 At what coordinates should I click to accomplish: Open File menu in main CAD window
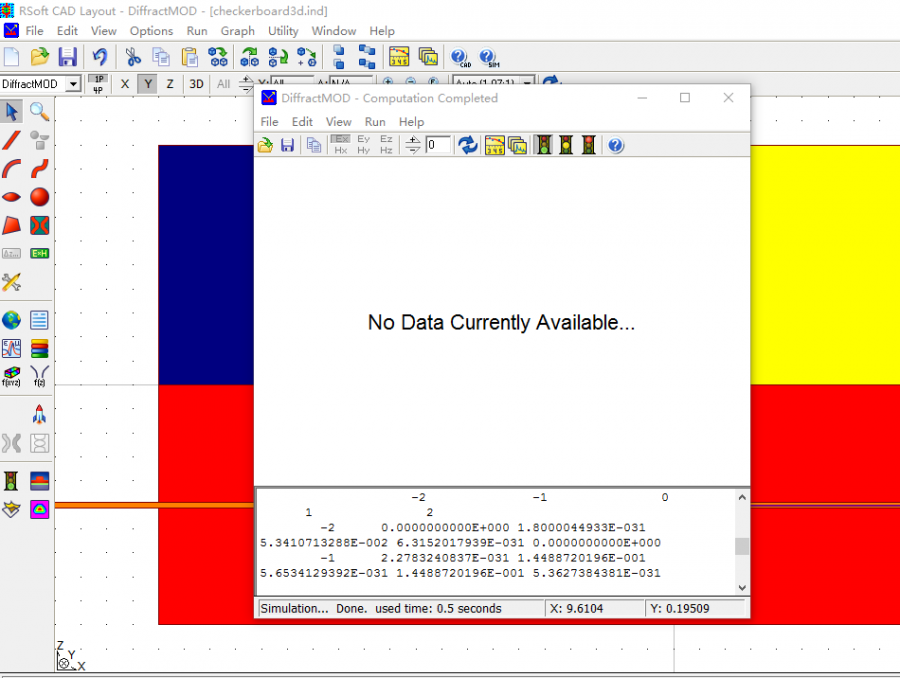tap(34, 31)
